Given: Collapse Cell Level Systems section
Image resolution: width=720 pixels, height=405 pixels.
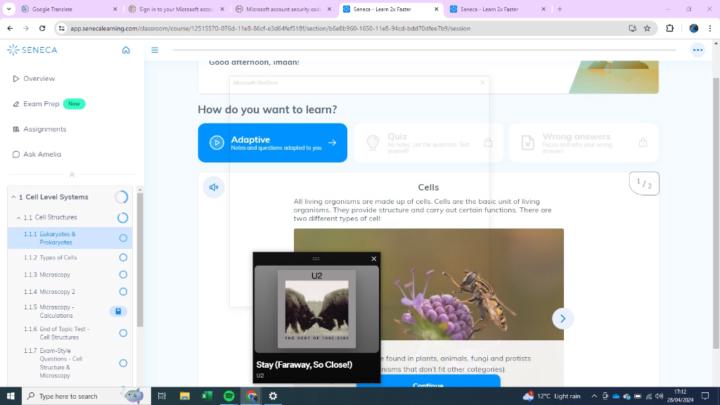Looking at the screenshot, I should point(13,197).
